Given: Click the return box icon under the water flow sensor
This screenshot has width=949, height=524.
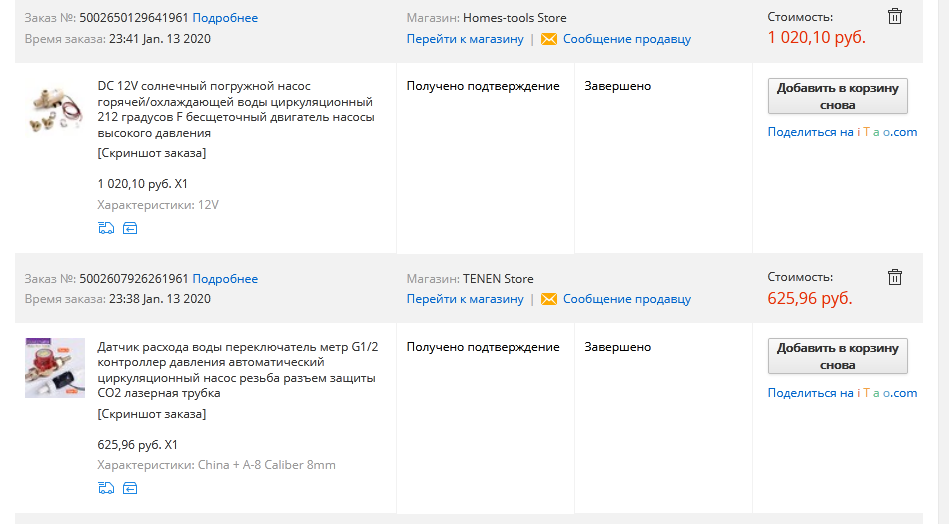Looking at the screenshot, I should (130, 488).
